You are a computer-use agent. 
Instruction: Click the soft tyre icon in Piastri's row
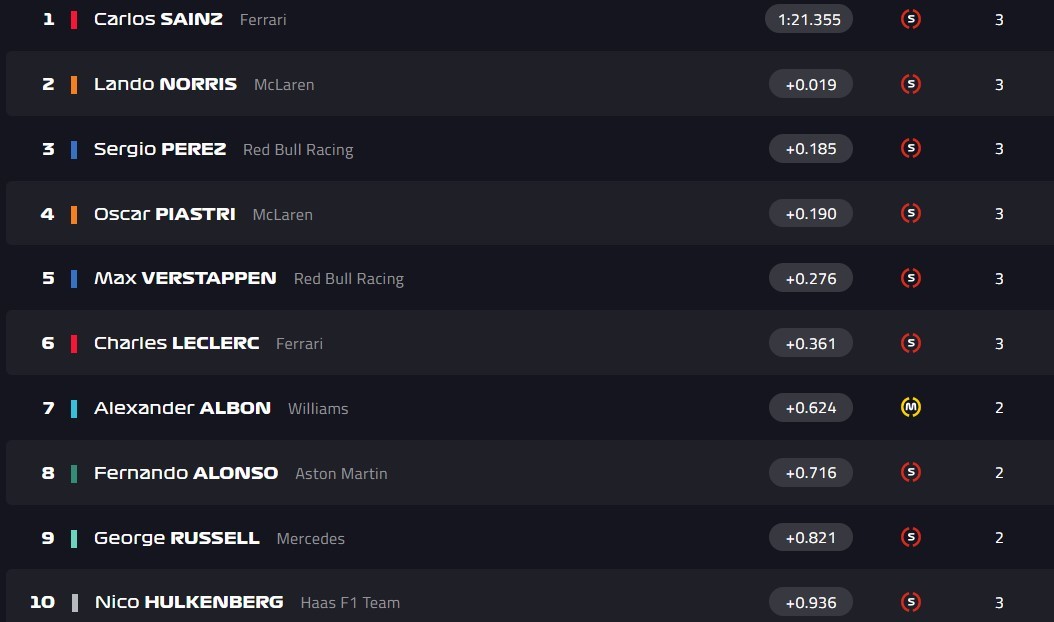910,213
